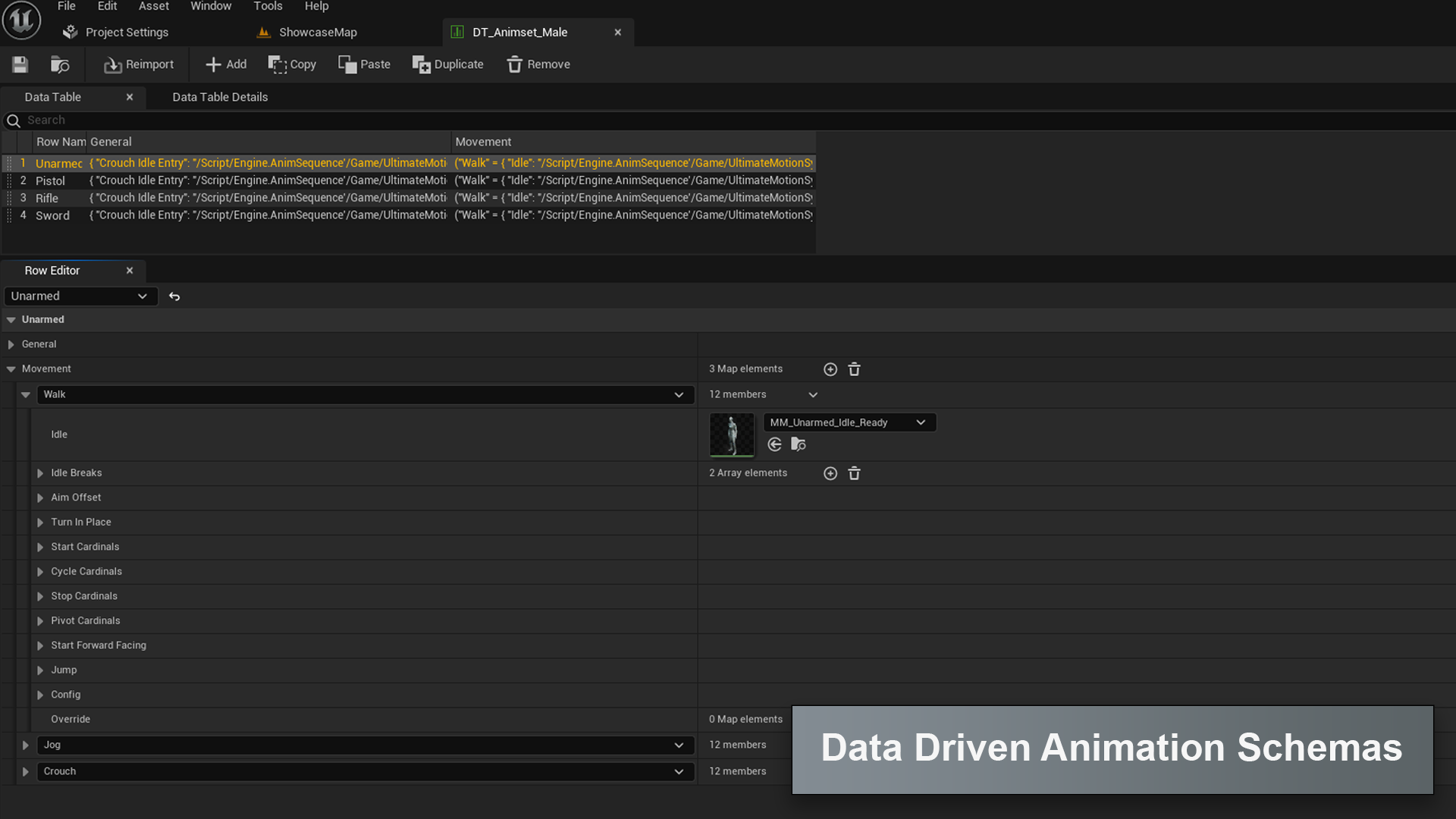Viewport: 1456px width, 819px height.
Task: Switch to Data Table Details tab
Action: click(220, 97)
